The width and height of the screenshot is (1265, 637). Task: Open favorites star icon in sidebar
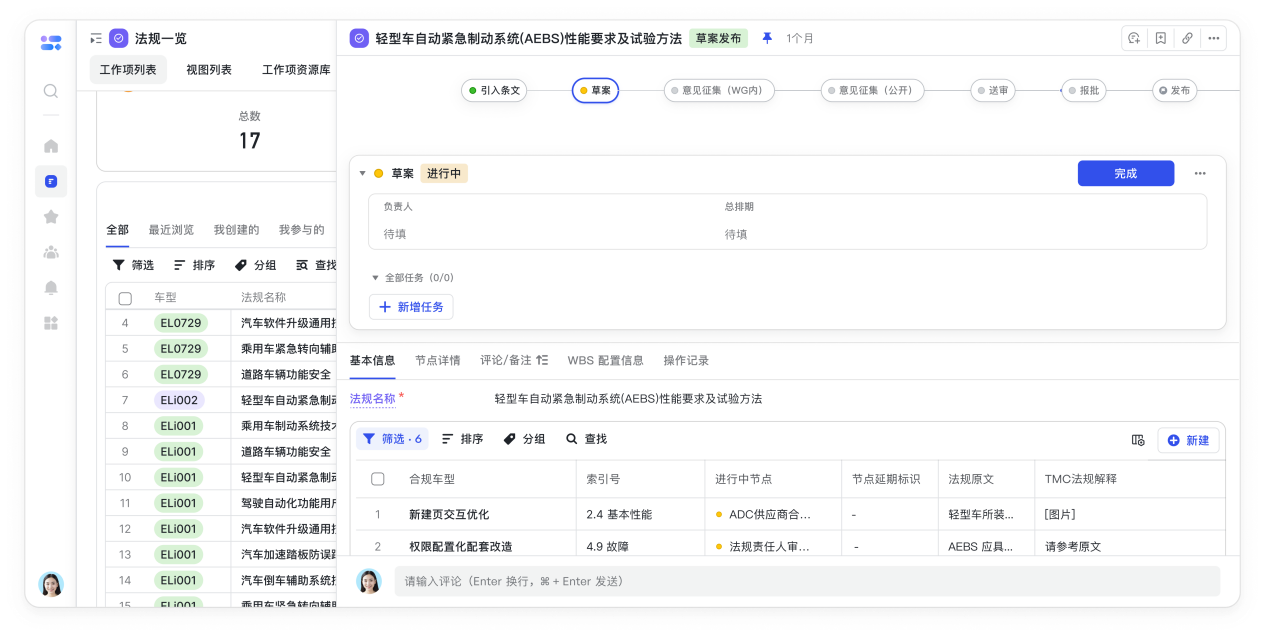coord(51,216)
